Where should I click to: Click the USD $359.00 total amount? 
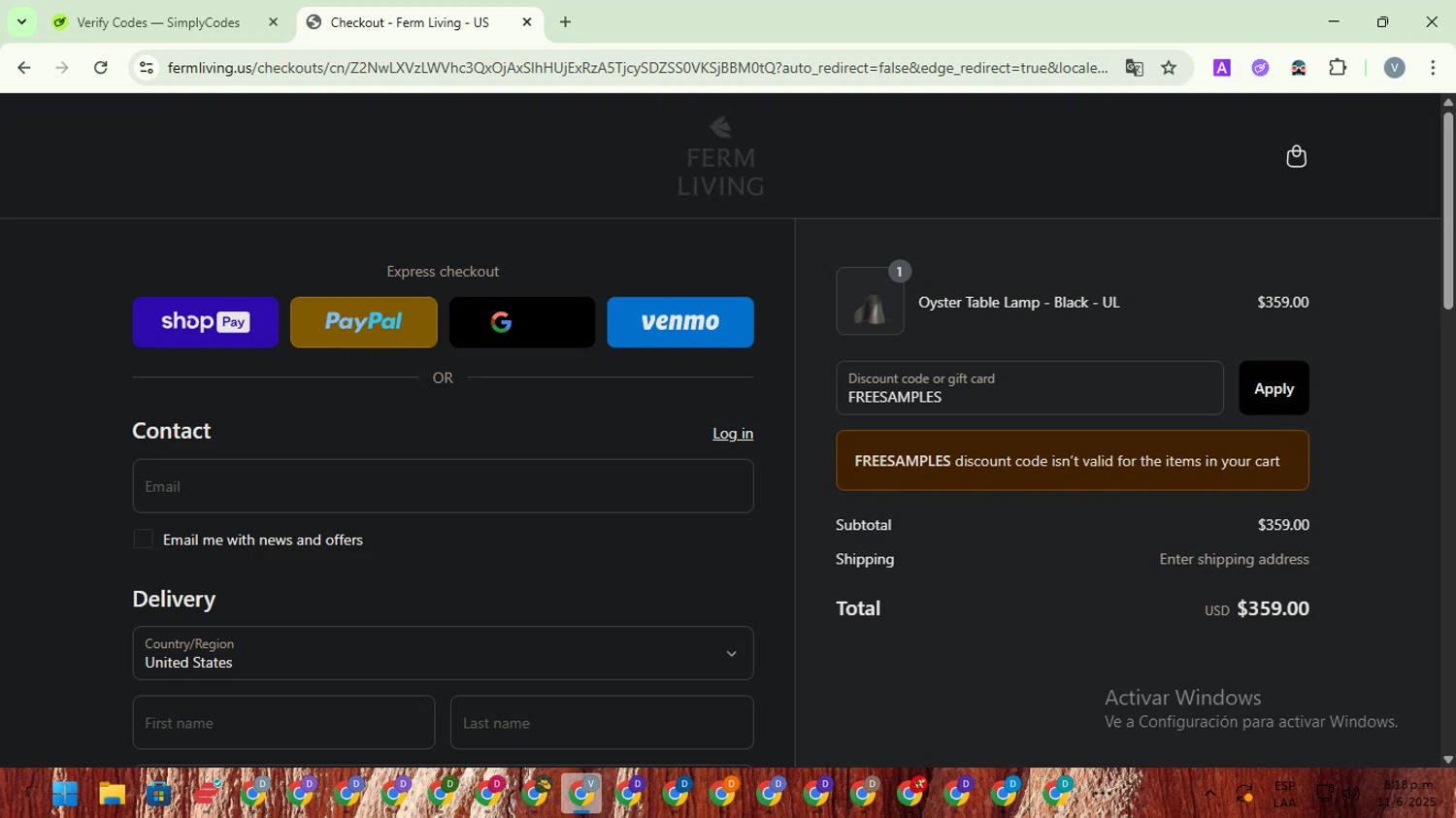1257,609
